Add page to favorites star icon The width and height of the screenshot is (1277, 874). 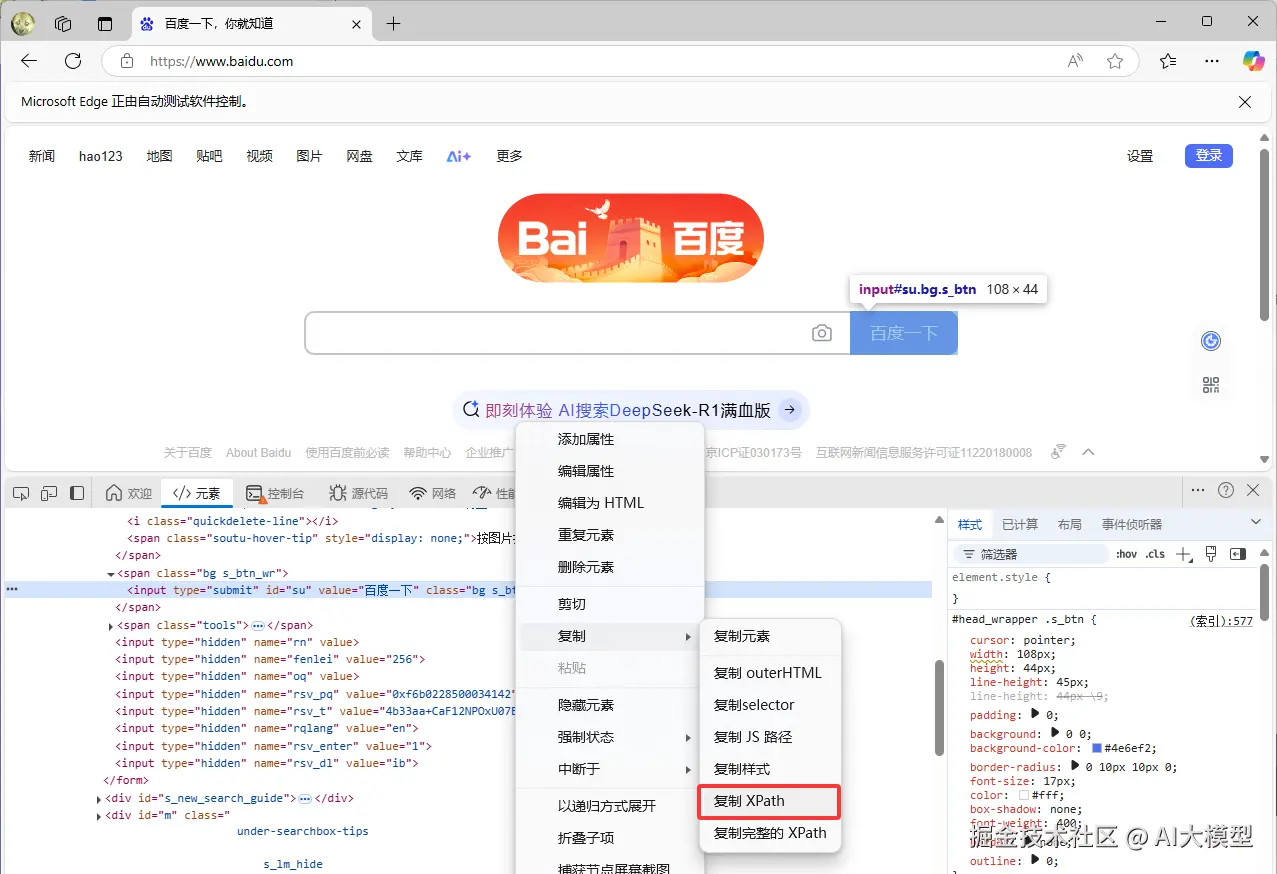(x=1115, y=61)
